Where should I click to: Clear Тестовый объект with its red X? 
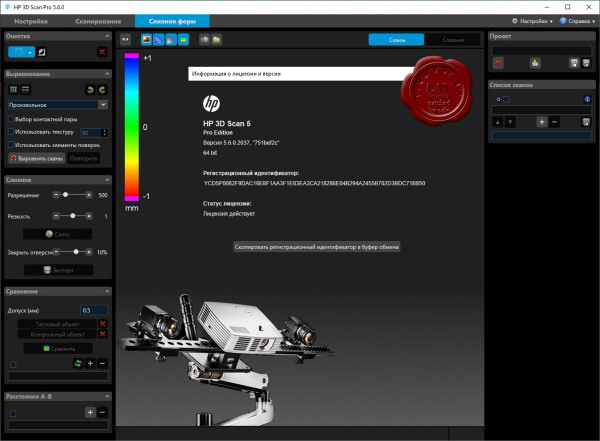pyautogui.click(x=103, y=324)
